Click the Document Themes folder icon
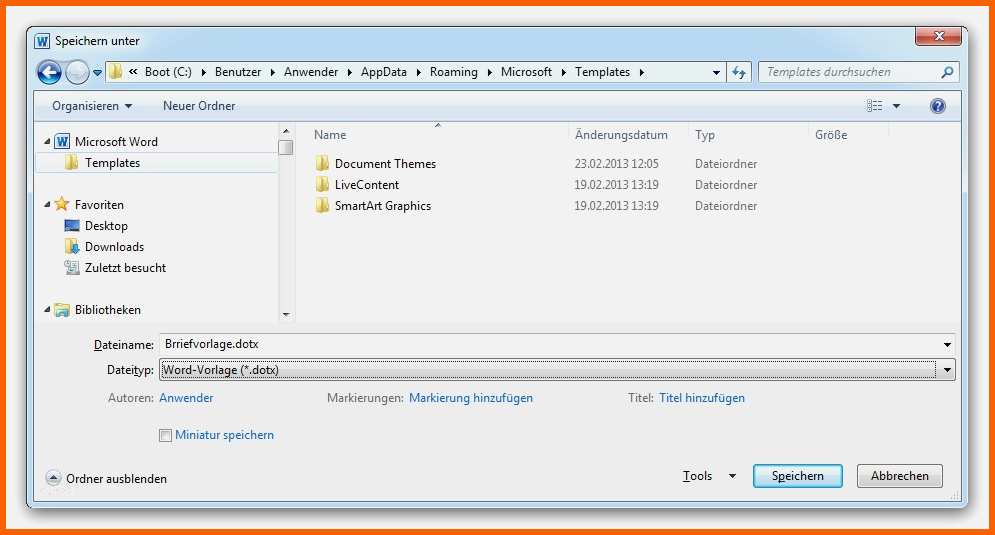Image resolution: width=995 pixels, height=535 pixels. (x=322, y=164)
